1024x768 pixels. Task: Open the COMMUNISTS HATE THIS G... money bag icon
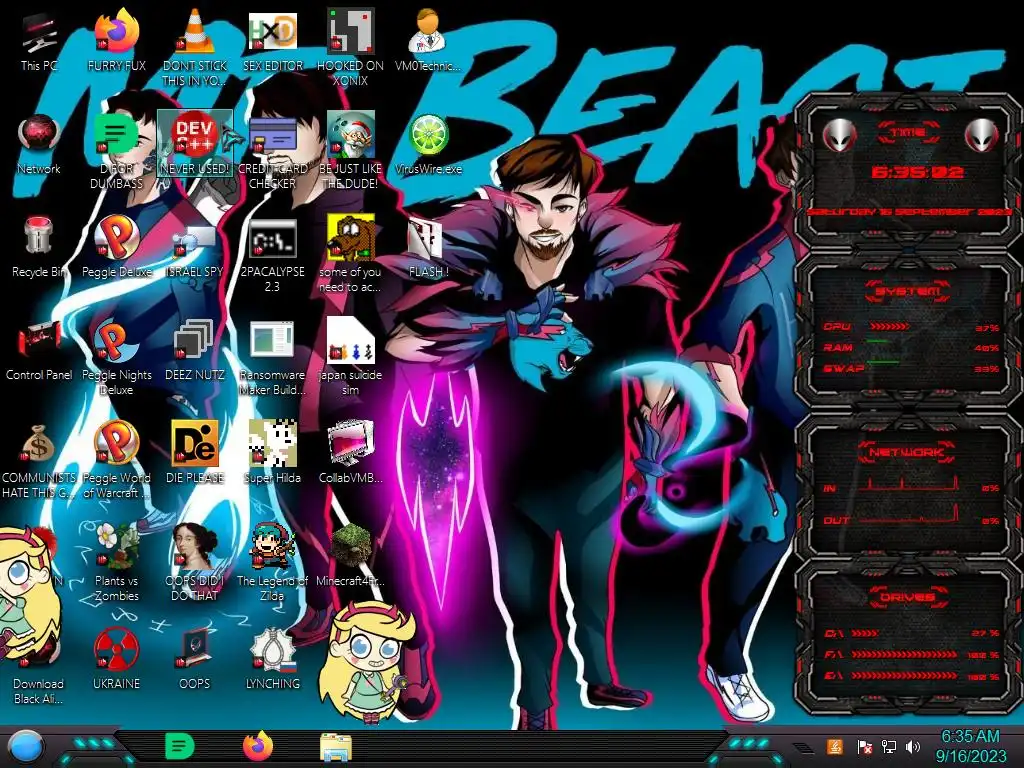39,461
